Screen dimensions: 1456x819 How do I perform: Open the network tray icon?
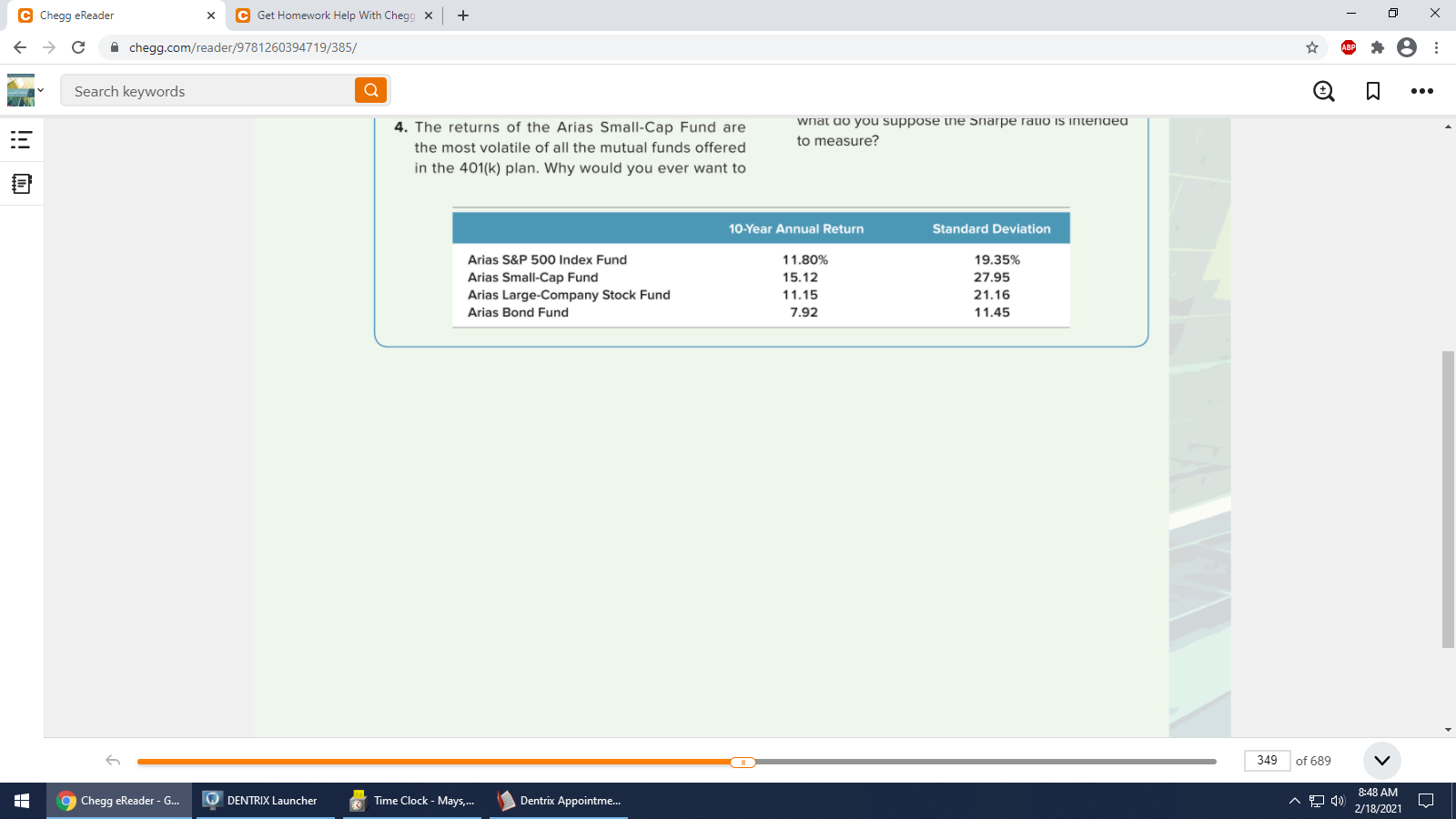(1317, 801)
